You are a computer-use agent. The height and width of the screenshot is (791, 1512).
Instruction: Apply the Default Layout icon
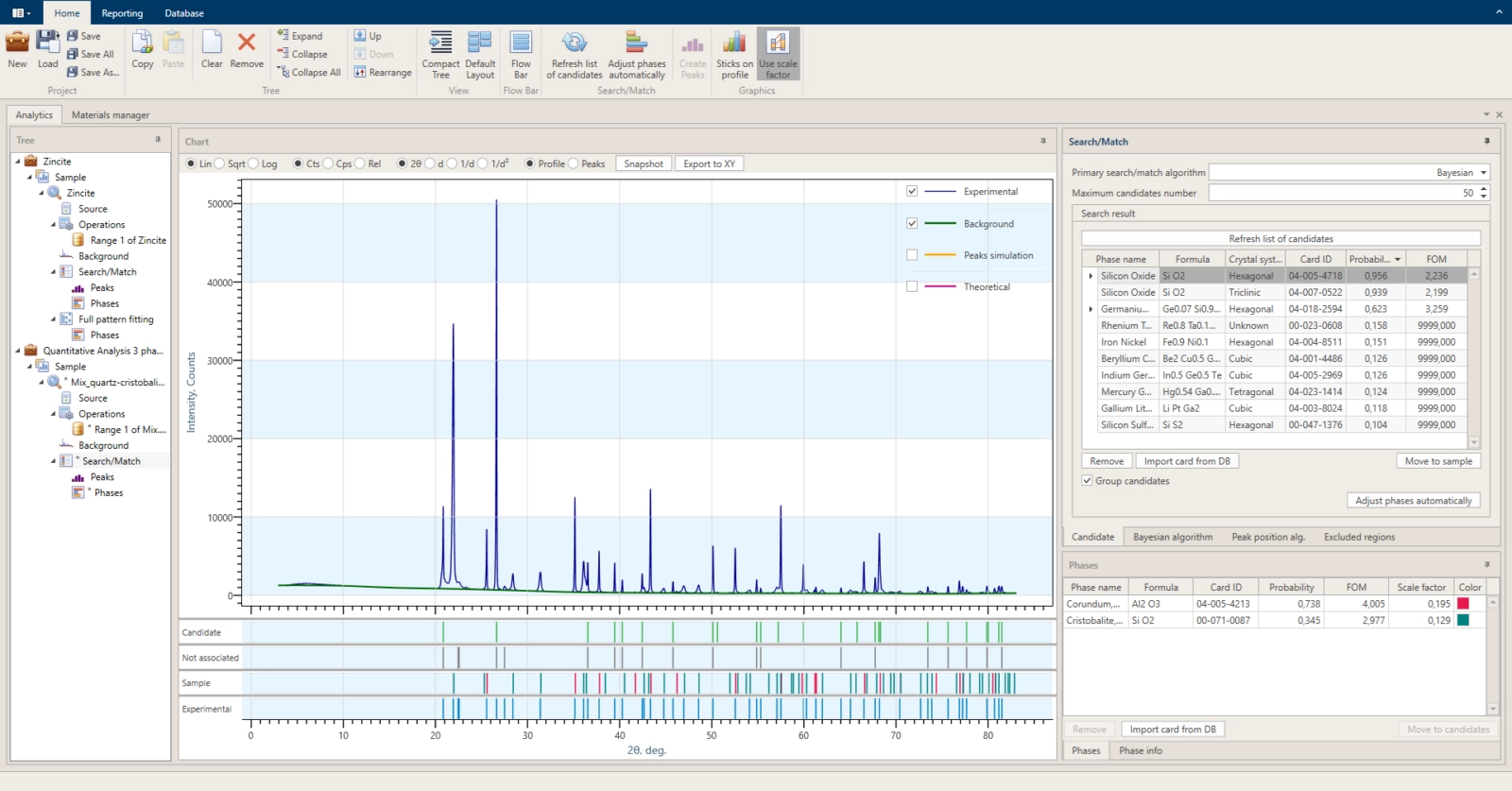480,43
